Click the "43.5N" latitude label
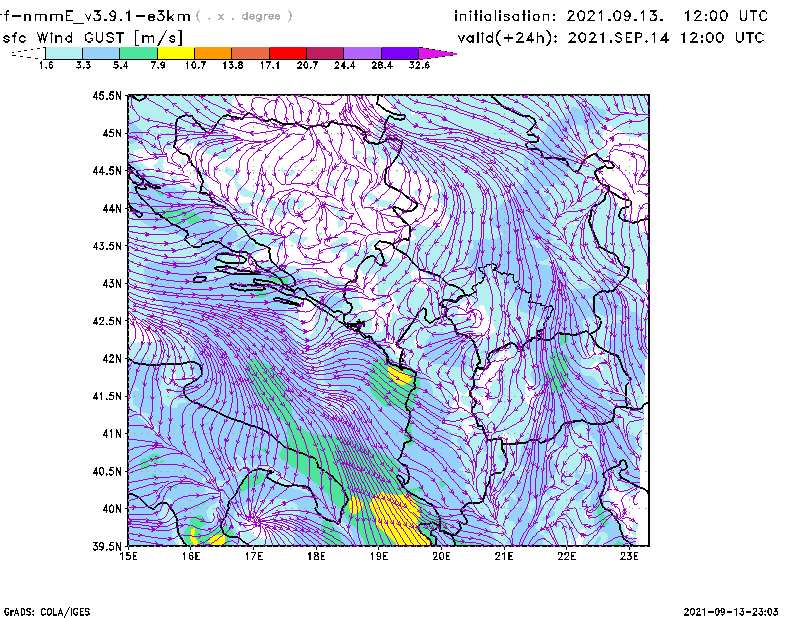 click(107, 246)
